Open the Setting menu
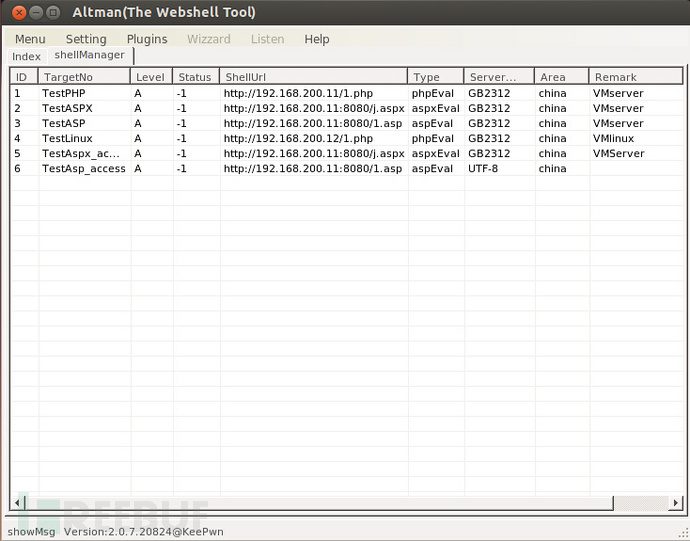This screenshot has height=541, width=690. (x=86, y=39)
